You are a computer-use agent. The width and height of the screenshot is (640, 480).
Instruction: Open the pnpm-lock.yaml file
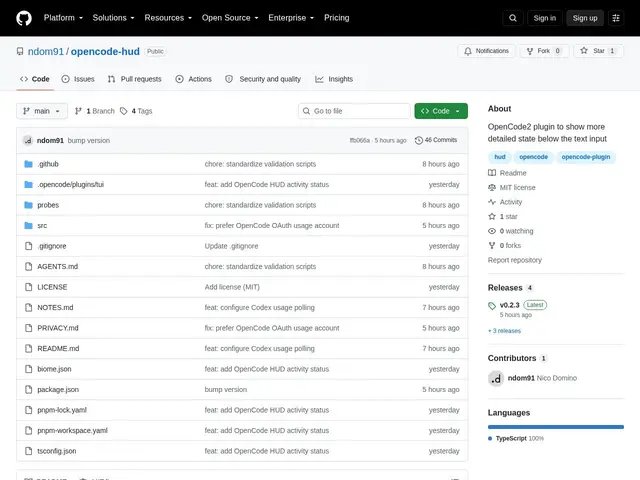tap(62, 410)
